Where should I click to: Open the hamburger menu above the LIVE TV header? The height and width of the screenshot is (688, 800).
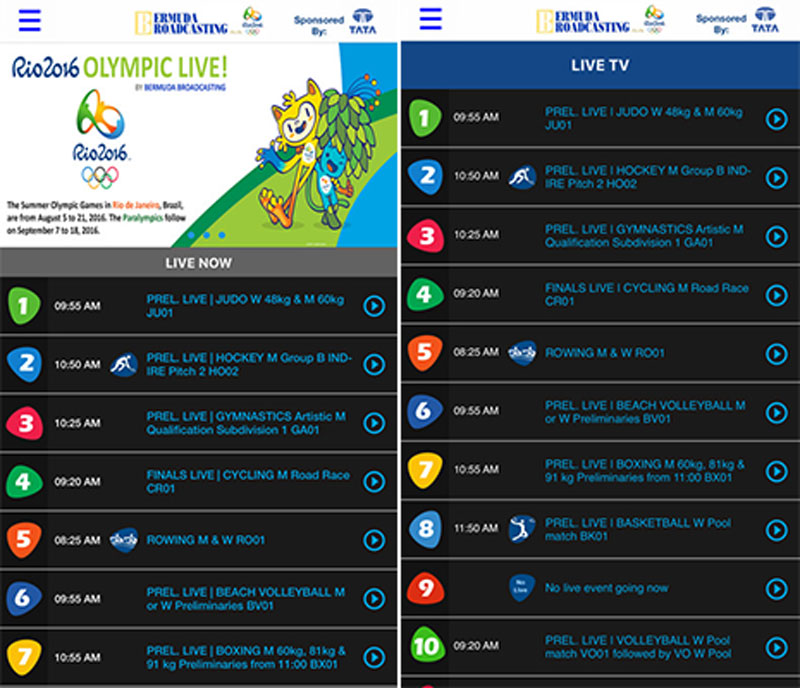click(x=431, y=19)
